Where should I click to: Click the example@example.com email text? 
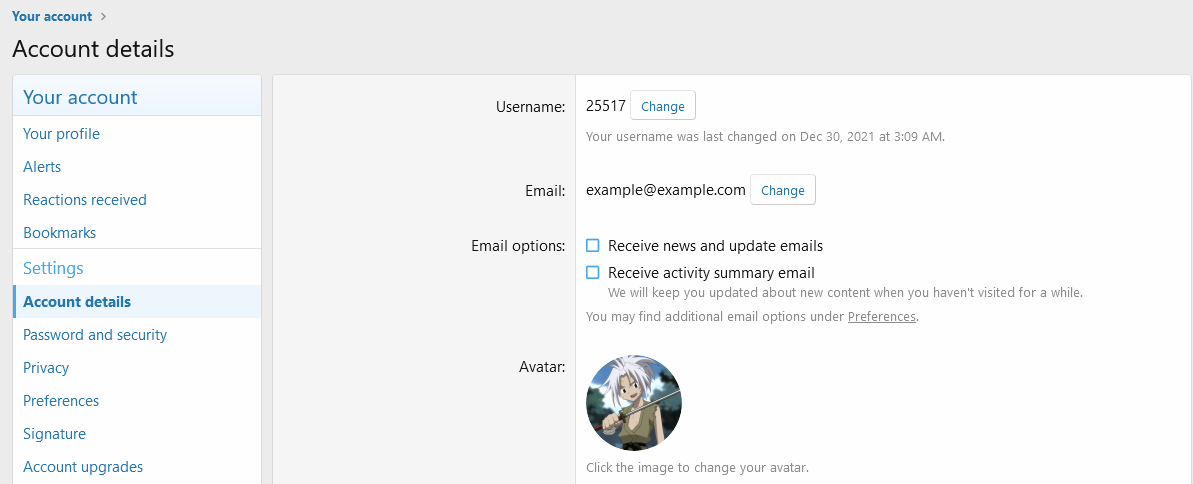tap(665, 190)
